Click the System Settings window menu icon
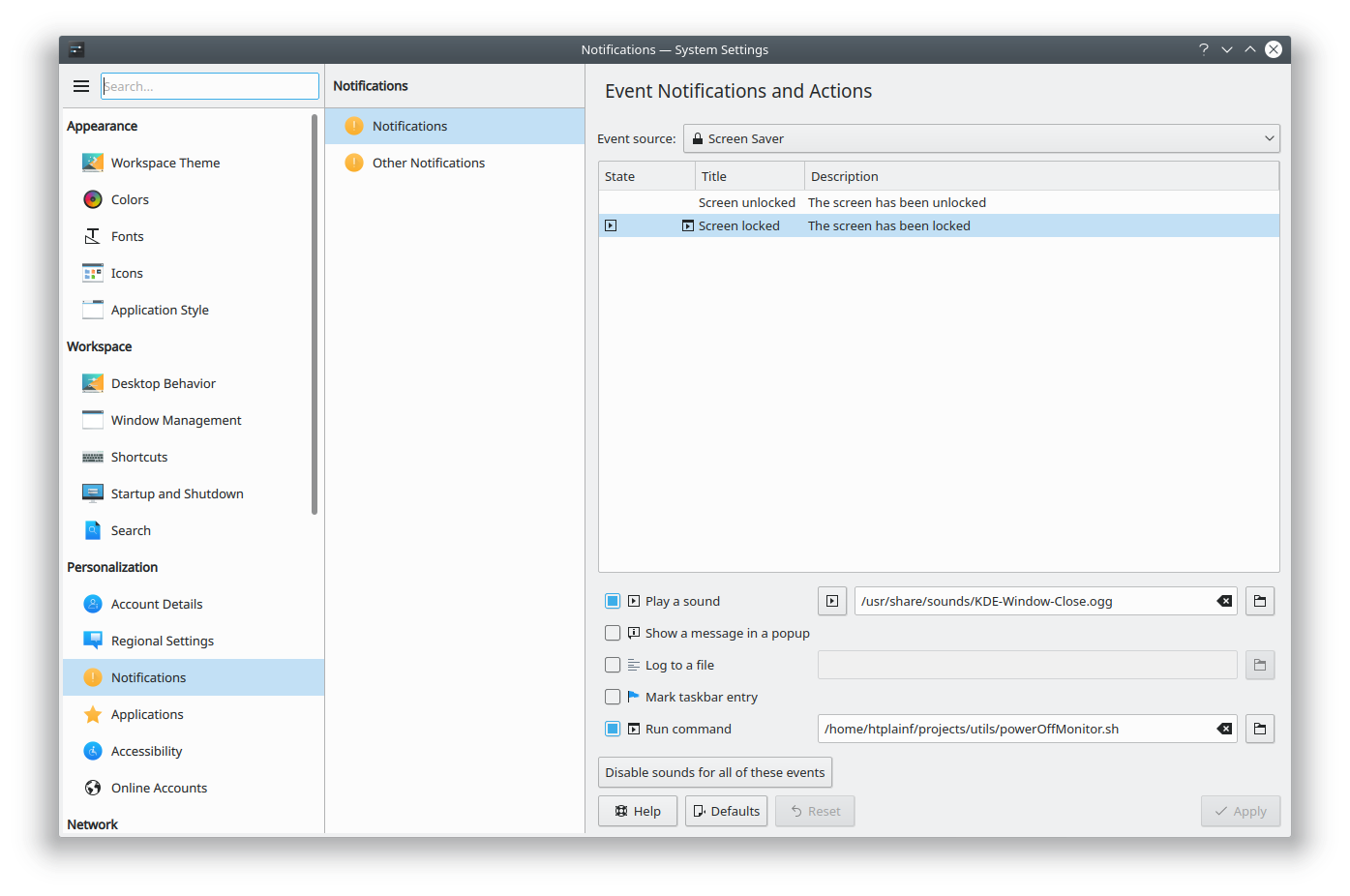This screenshot has height=896, width=1350. click(x=77, y=49)
